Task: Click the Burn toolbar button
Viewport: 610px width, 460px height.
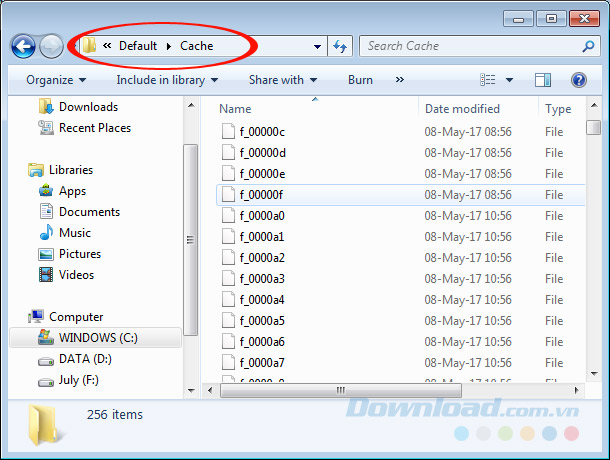Action: point(360,80)
